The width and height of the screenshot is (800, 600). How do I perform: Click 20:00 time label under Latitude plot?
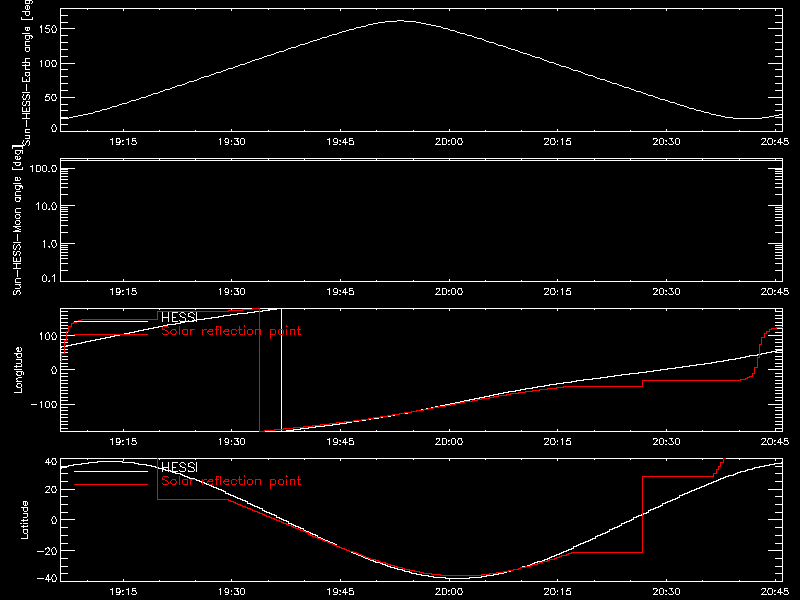449,592
